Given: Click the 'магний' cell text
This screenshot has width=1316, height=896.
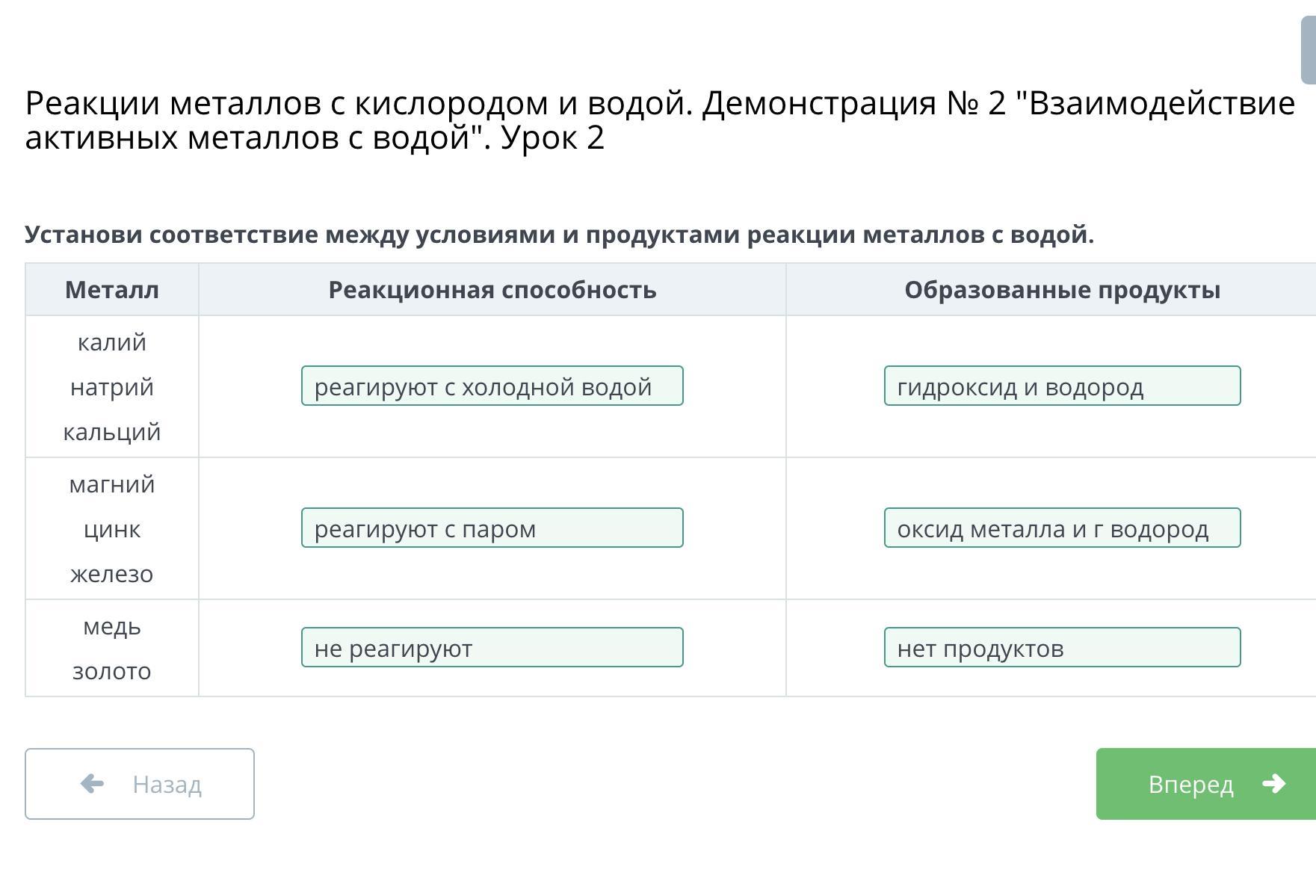Looking at the screenshot, I should pos(112,484).
